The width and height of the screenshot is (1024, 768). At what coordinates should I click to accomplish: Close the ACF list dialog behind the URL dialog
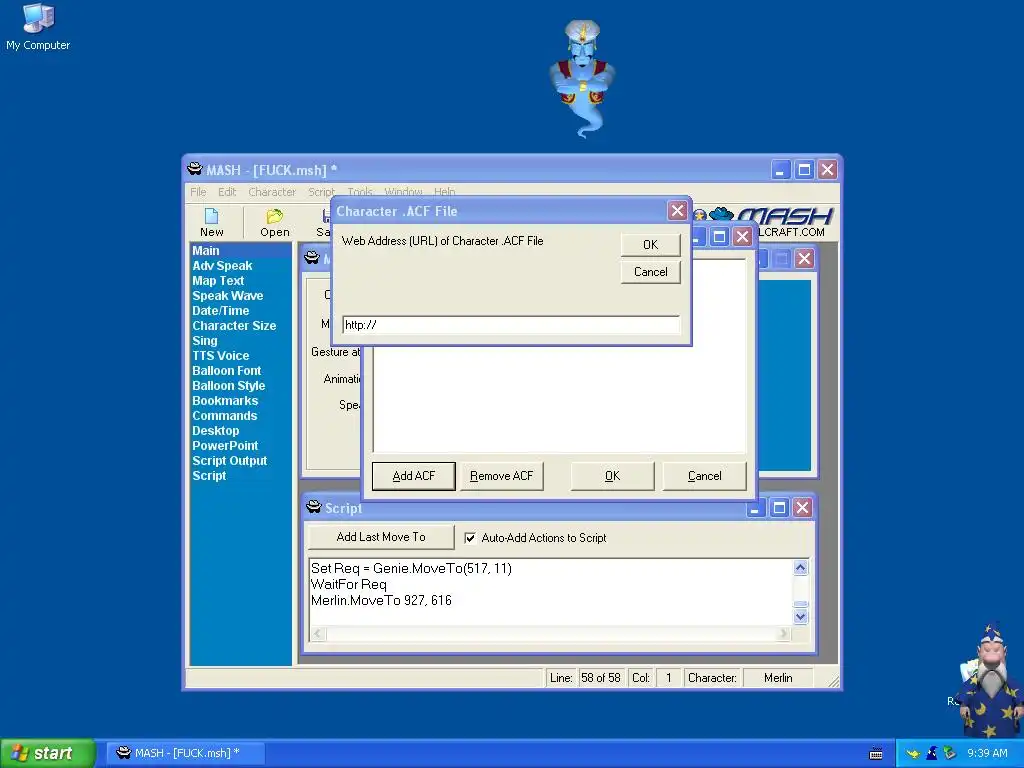coord(743,236)
